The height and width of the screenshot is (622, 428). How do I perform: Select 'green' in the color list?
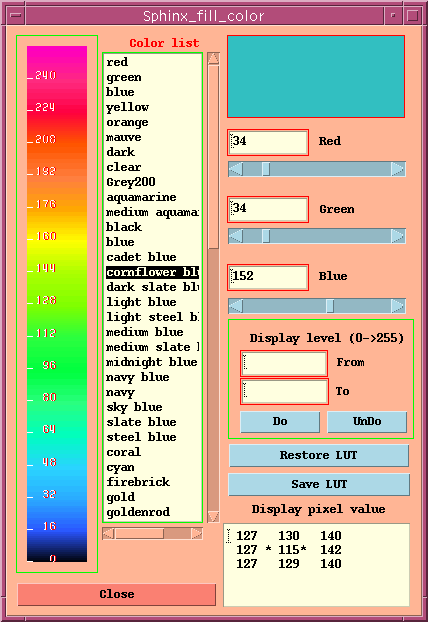click(x=152, y=77)
